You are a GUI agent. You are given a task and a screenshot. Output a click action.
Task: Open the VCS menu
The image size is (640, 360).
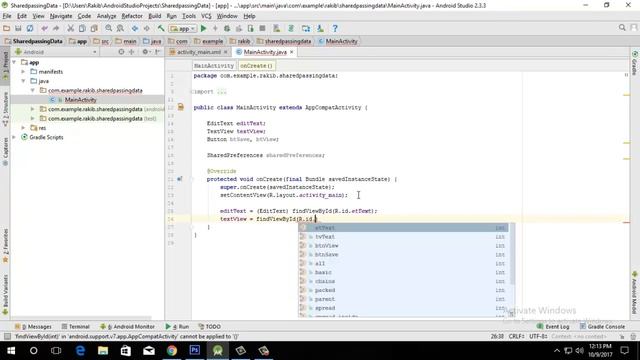click(206, 16)
